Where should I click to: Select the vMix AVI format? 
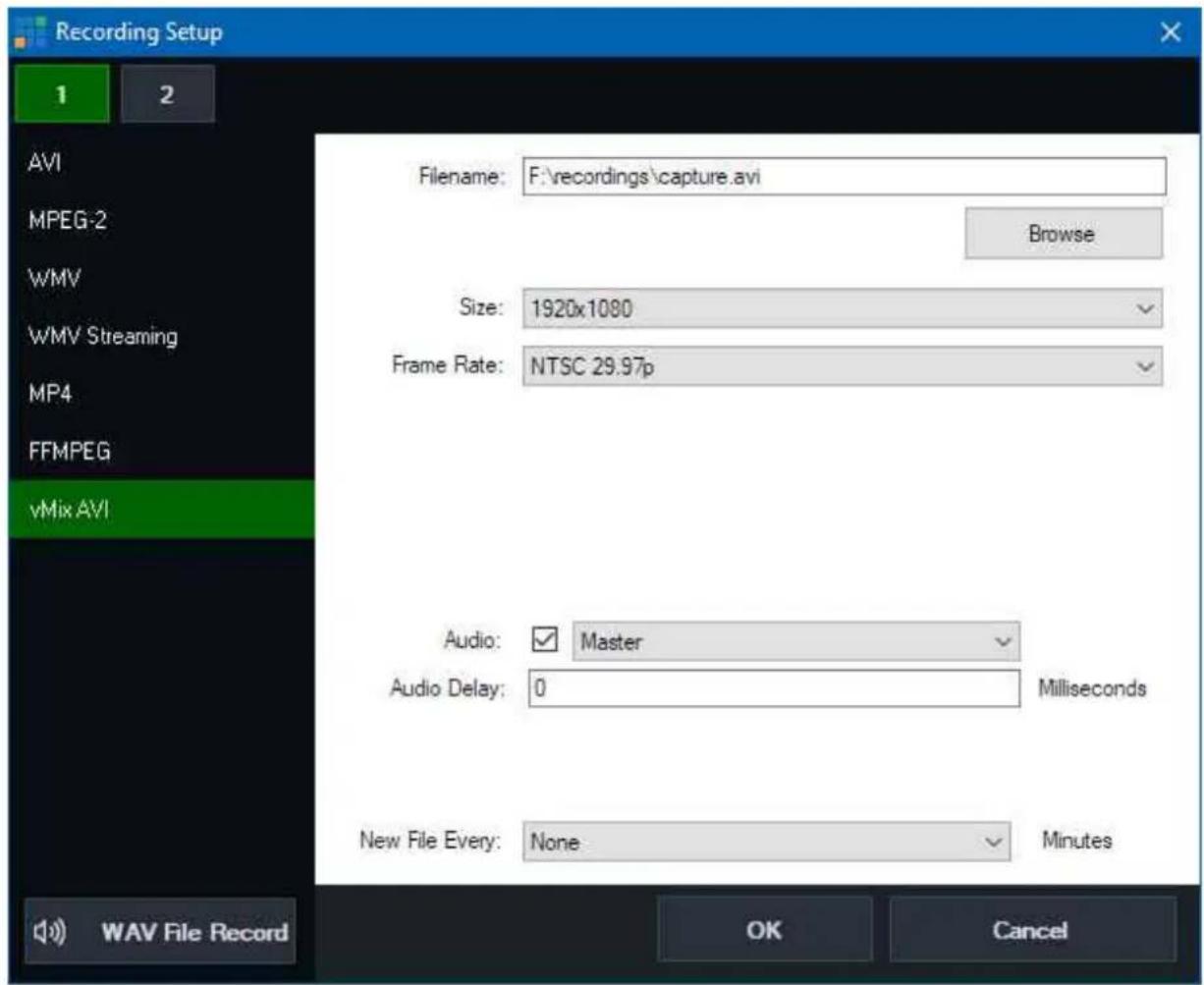161,509
